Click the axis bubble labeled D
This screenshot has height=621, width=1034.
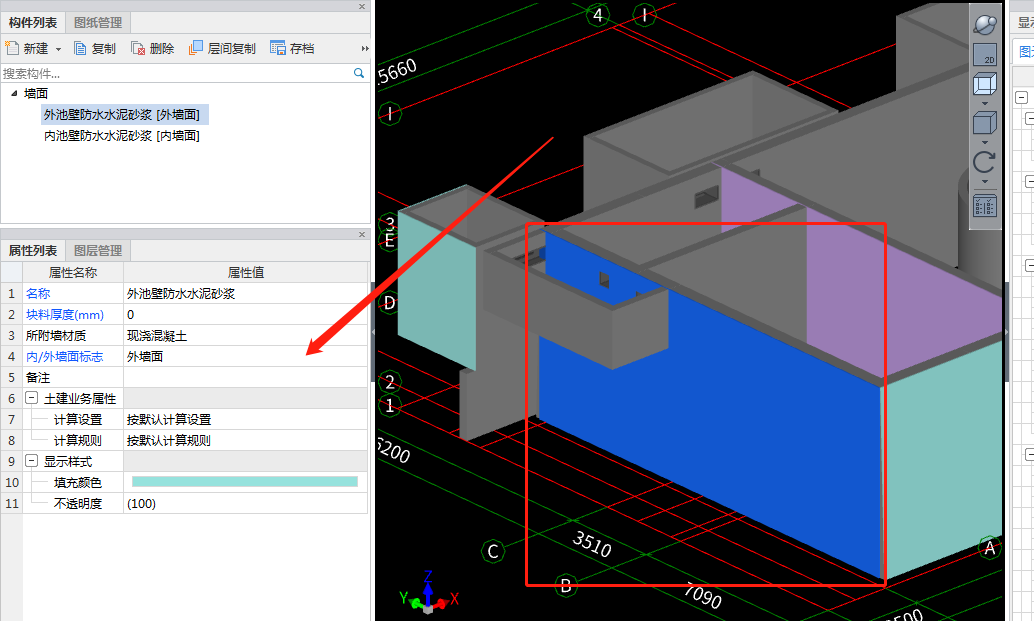(390, 303)
